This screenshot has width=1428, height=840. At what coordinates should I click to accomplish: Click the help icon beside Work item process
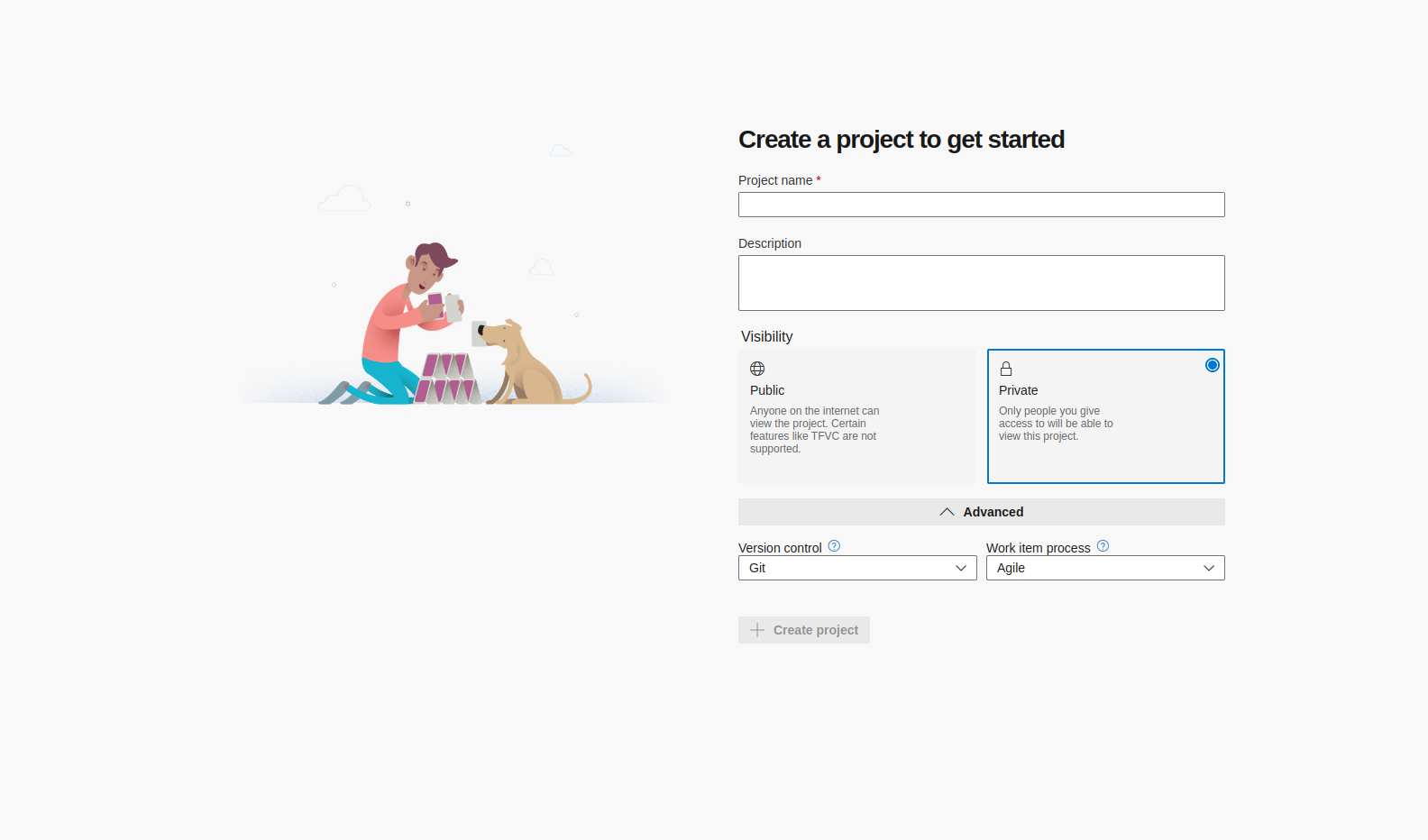tap(1103, 546)
